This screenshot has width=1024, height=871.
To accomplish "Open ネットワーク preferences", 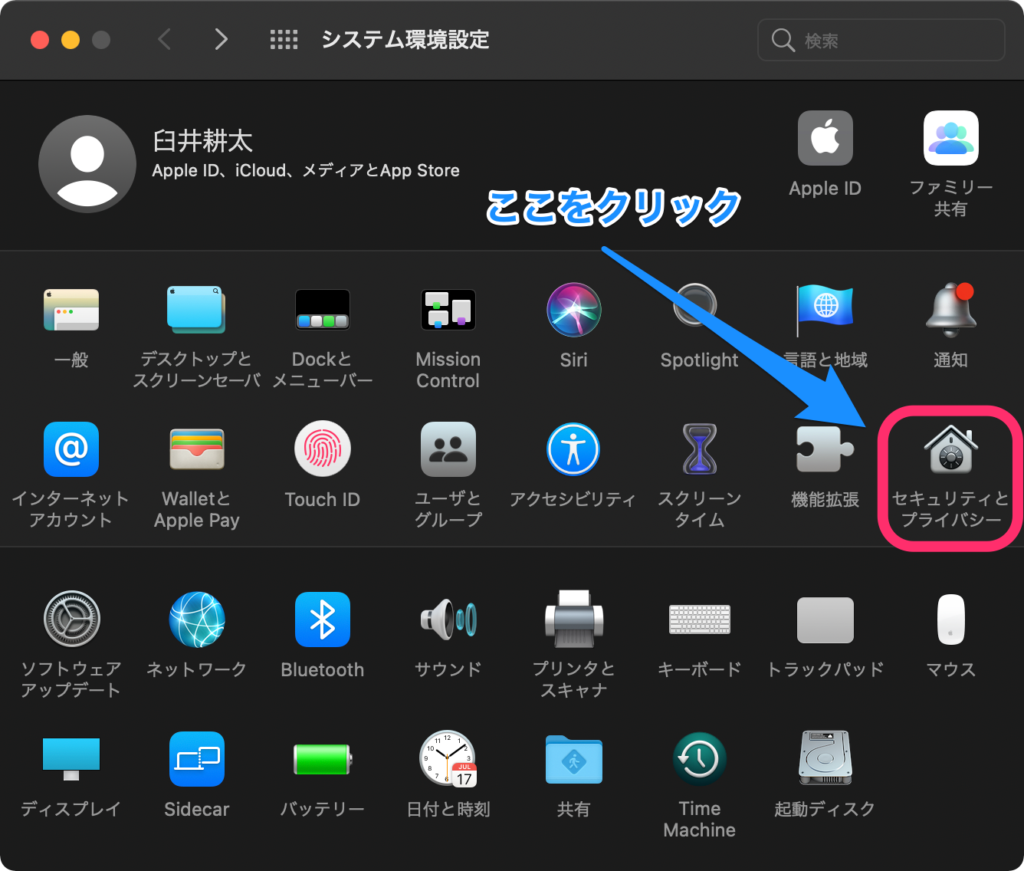I will [x=197, y=619].
